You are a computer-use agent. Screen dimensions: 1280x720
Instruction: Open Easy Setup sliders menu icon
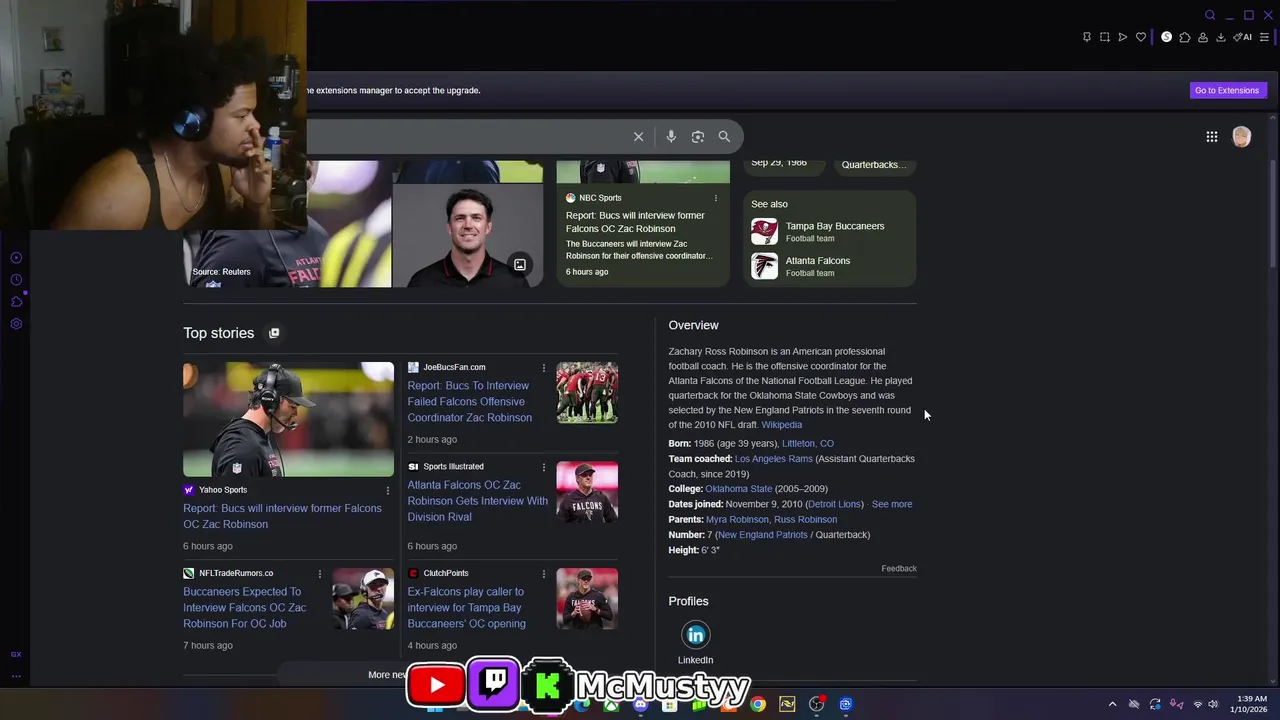[x=1264, y=37]
